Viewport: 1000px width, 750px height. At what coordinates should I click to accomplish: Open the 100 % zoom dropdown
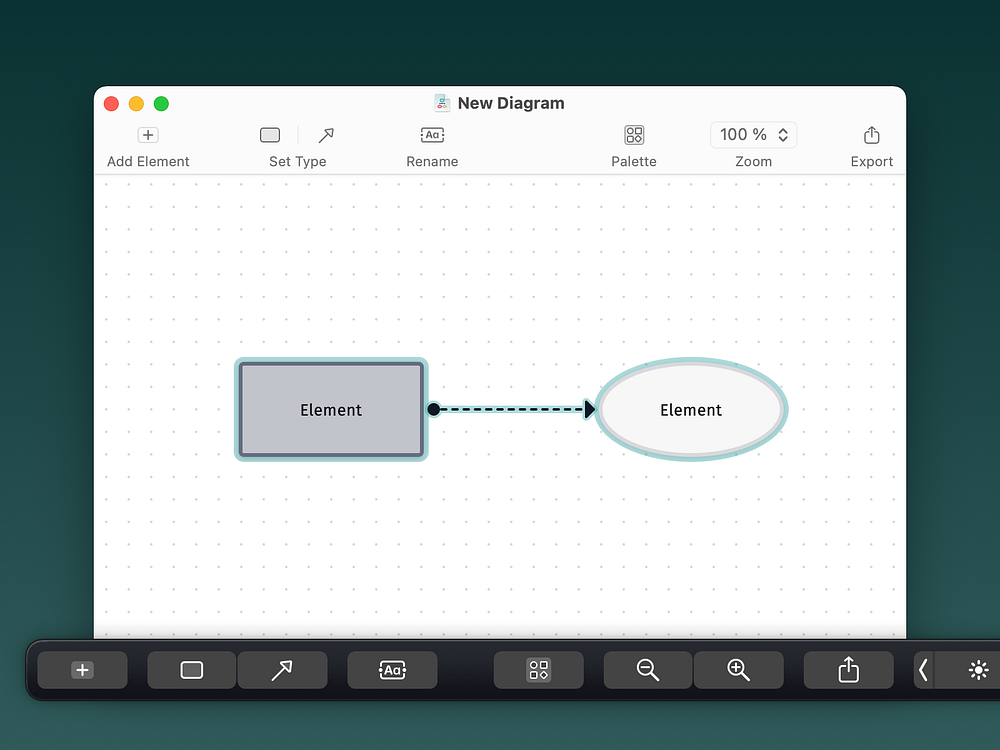[754, 135]
